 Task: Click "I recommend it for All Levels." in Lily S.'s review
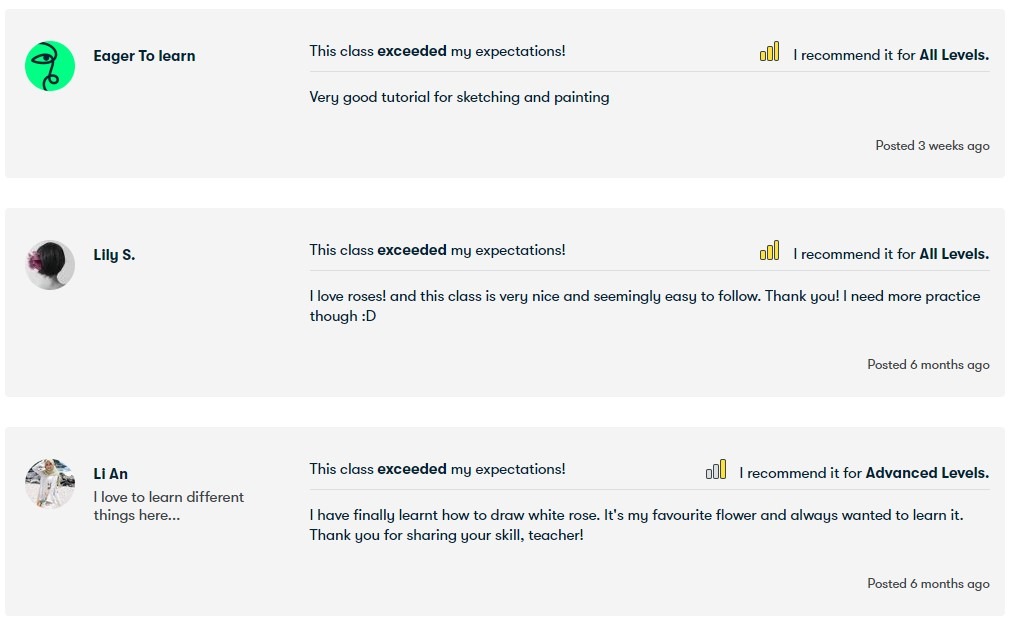(891, 254)
